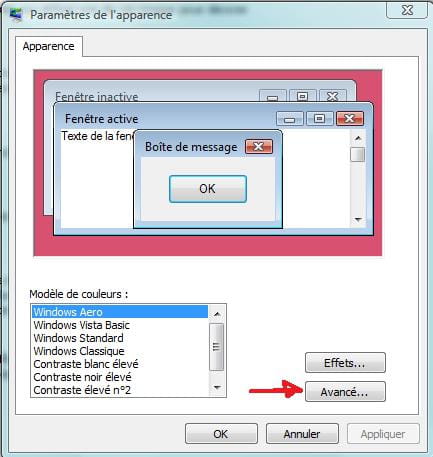The width and height of the screenshot is (433, 457).
Task: Click the preview message box red close icon
Action: (x=259, y=147)
